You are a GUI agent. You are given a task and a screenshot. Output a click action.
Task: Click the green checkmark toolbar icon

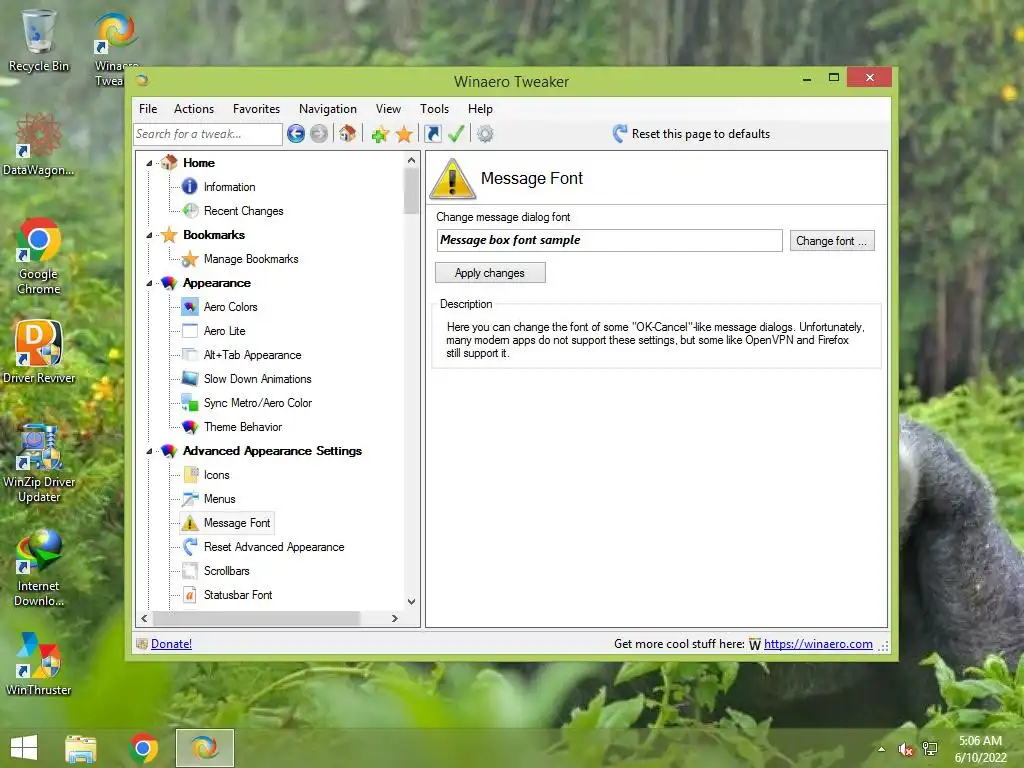pos(456,134)
